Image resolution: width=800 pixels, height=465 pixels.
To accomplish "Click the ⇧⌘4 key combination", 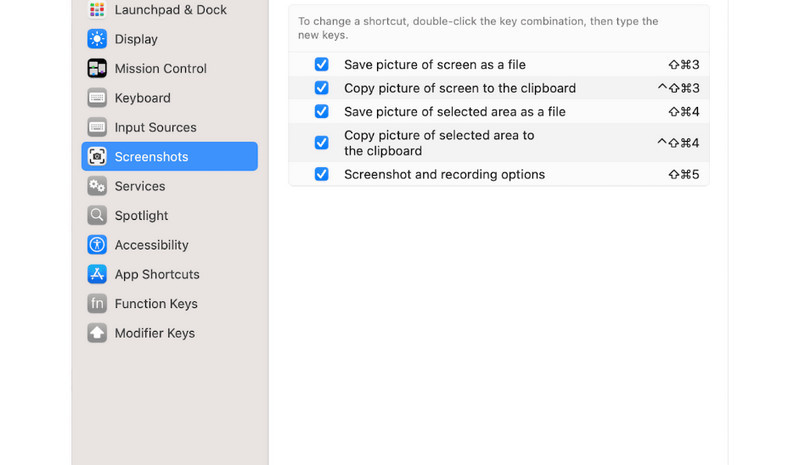I will 684,111.
